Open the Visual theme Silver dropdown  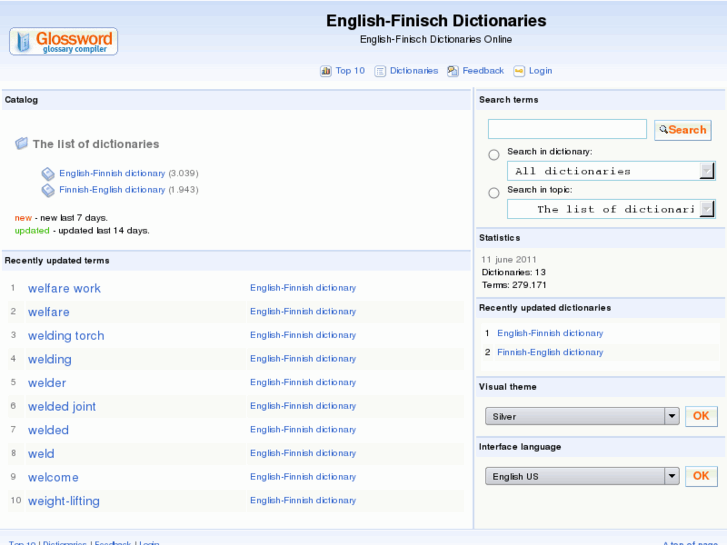pyautogui.click(x=582, y=416)
